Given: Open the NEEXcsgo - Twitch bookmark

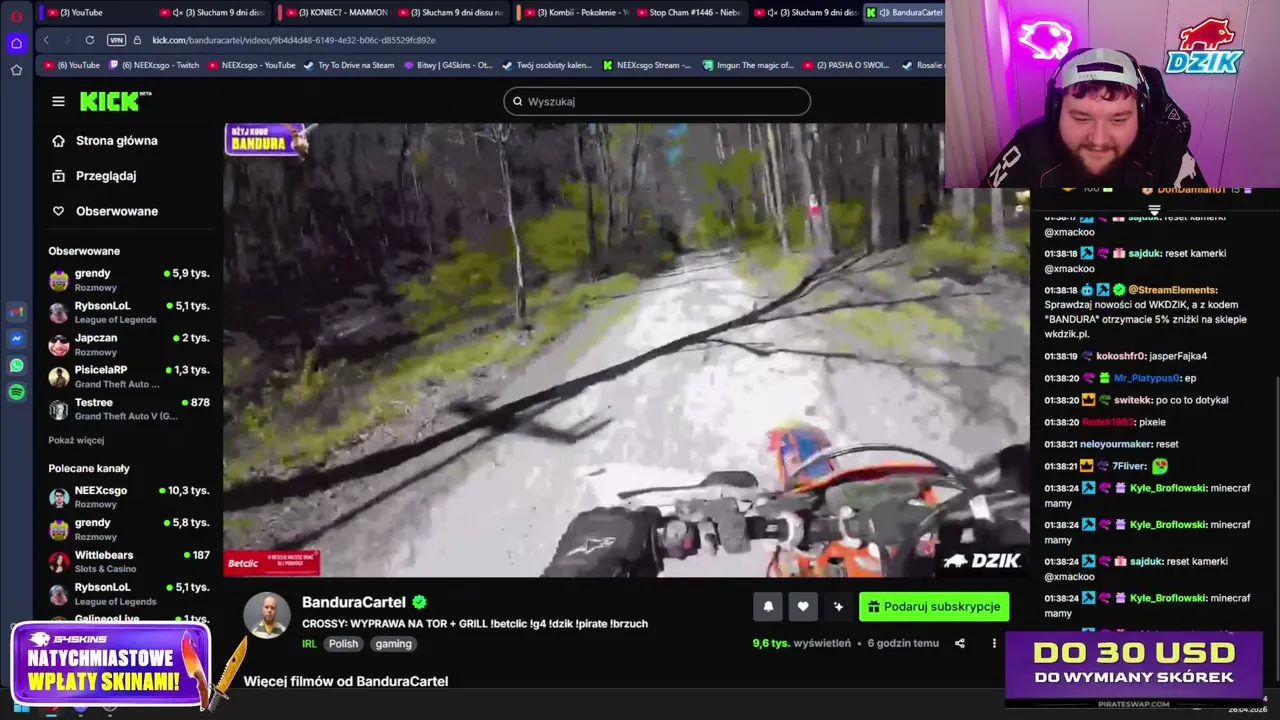Looking at the screenshot, I should tap(153, 65).
